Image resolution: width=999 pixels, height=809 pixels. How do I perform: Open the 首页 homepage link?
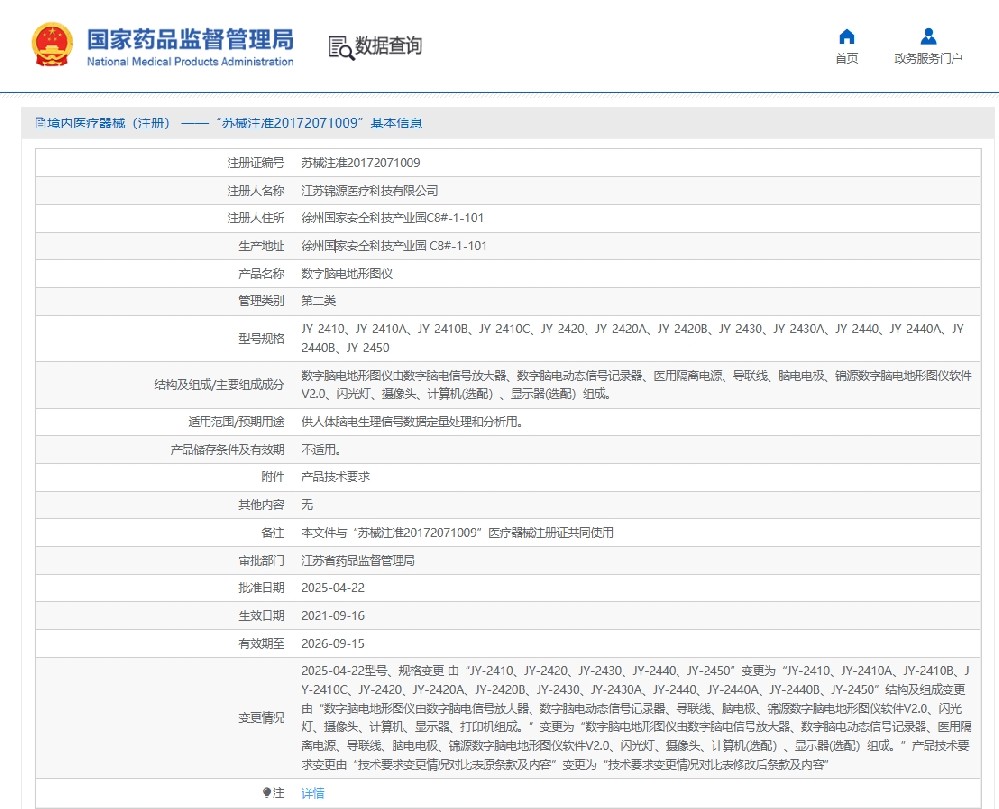[x=845, y=58]
